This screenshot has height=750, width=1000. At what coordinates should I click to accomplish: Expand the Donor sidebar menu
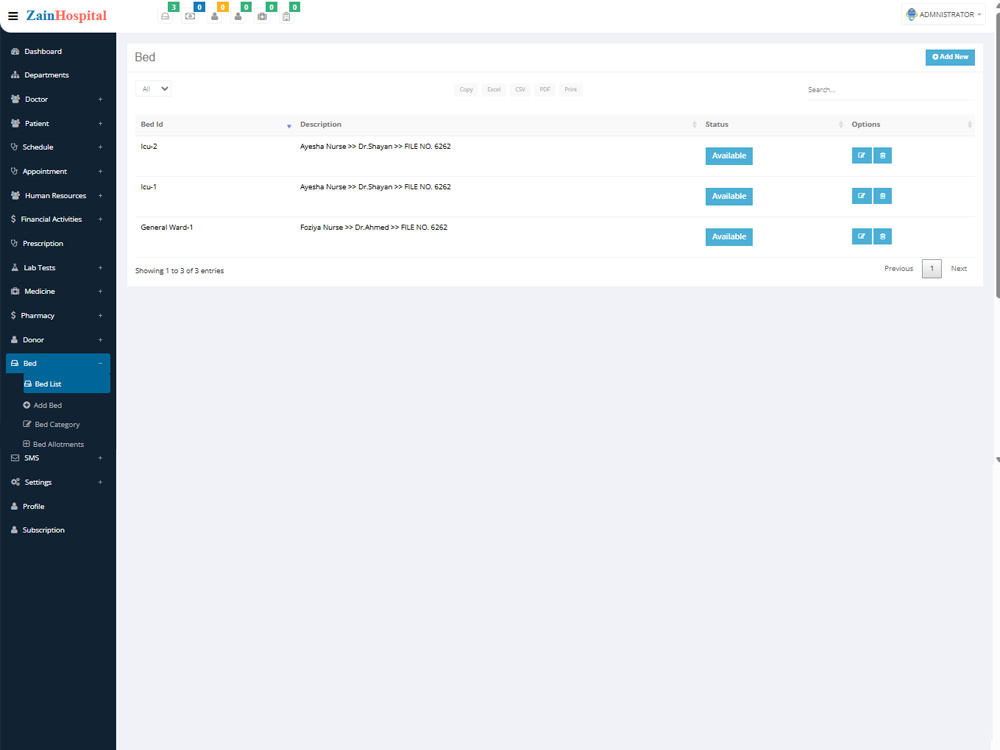pos(57,340)
